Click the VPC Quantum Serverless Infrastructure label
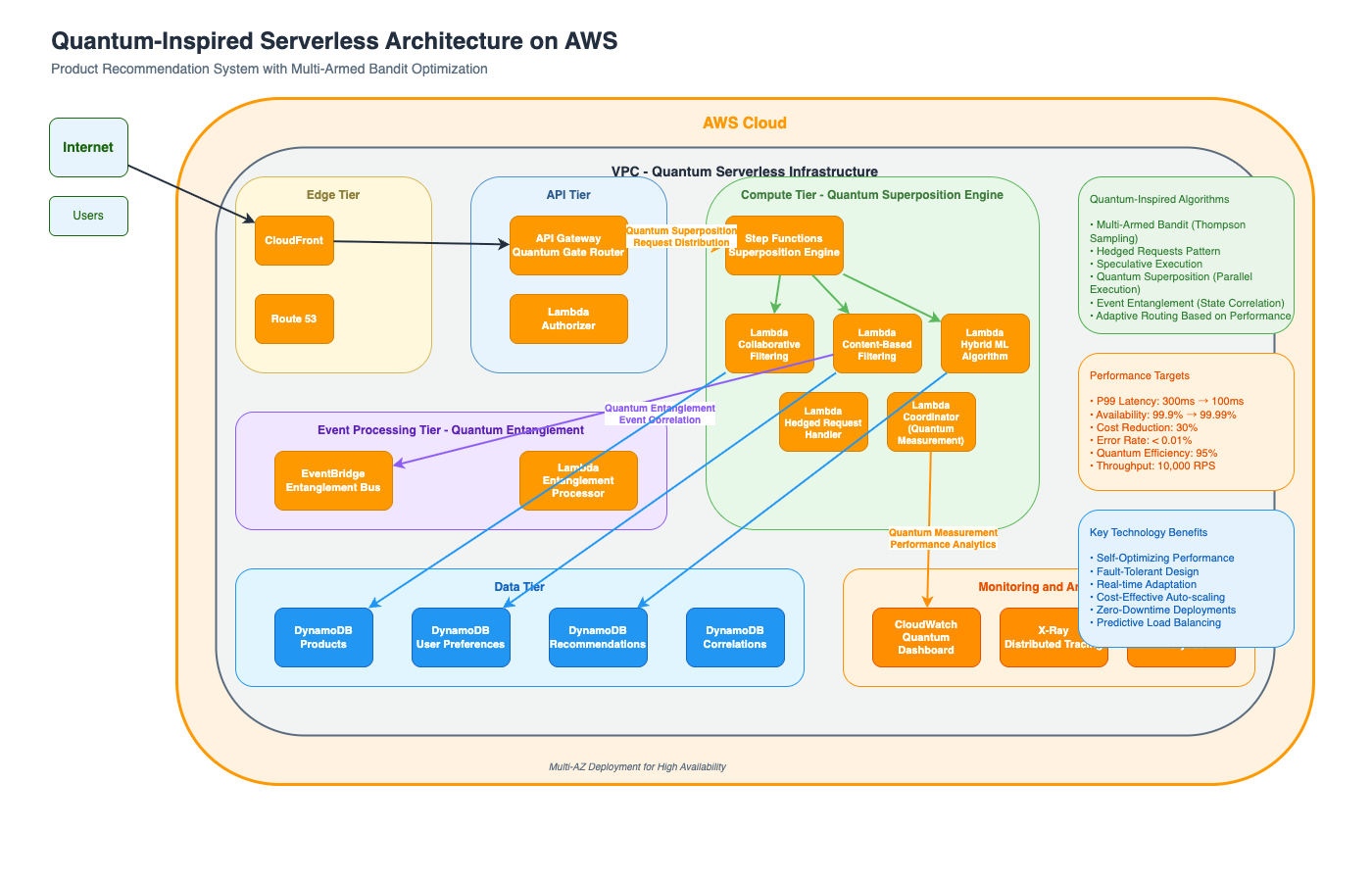Viewport: 1372px width, 882px height. click(745, 171)
